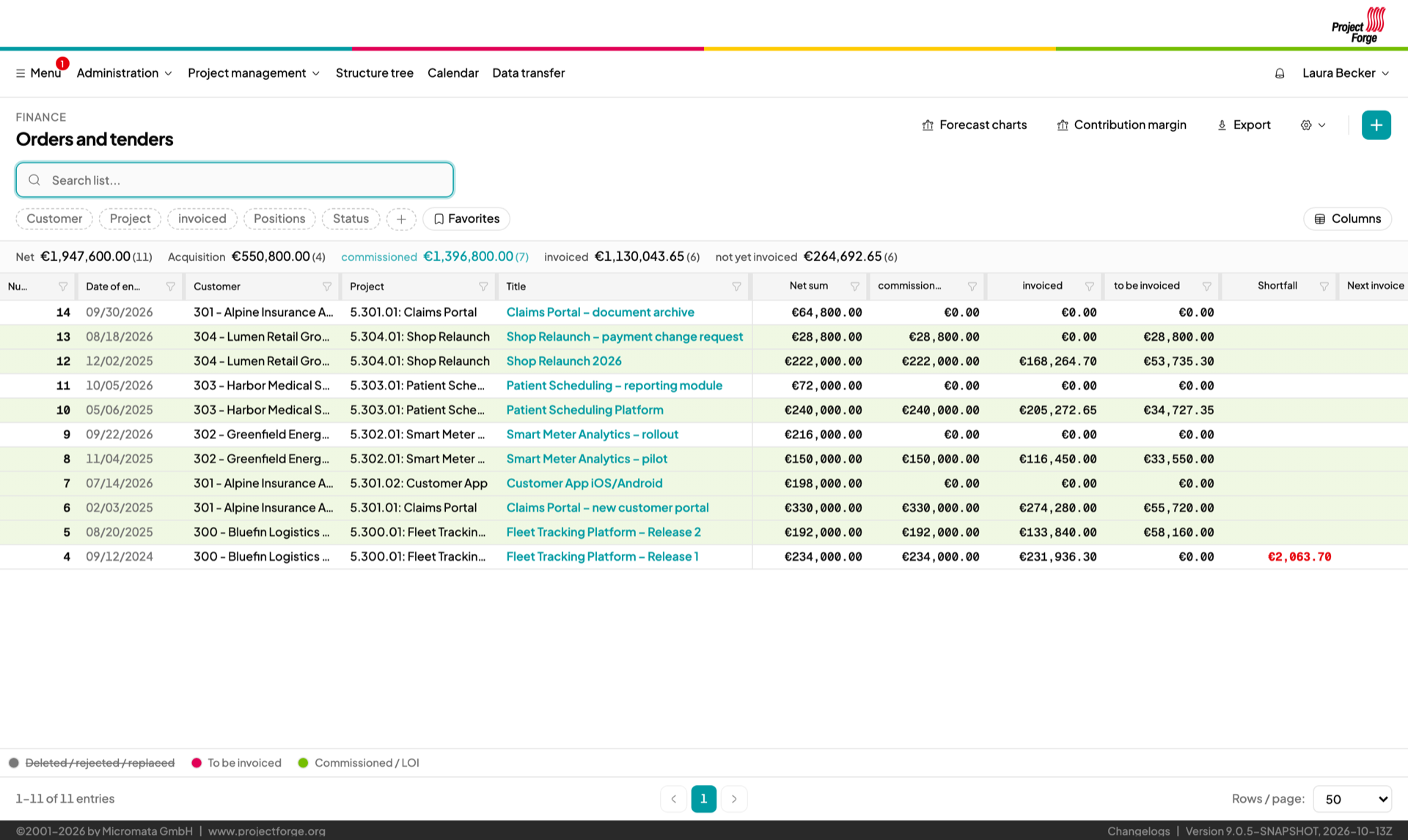Image resolution: width=1408 pixels, height=840 pixels.
Task: Export the orders list
Action: pos(1243,125)
